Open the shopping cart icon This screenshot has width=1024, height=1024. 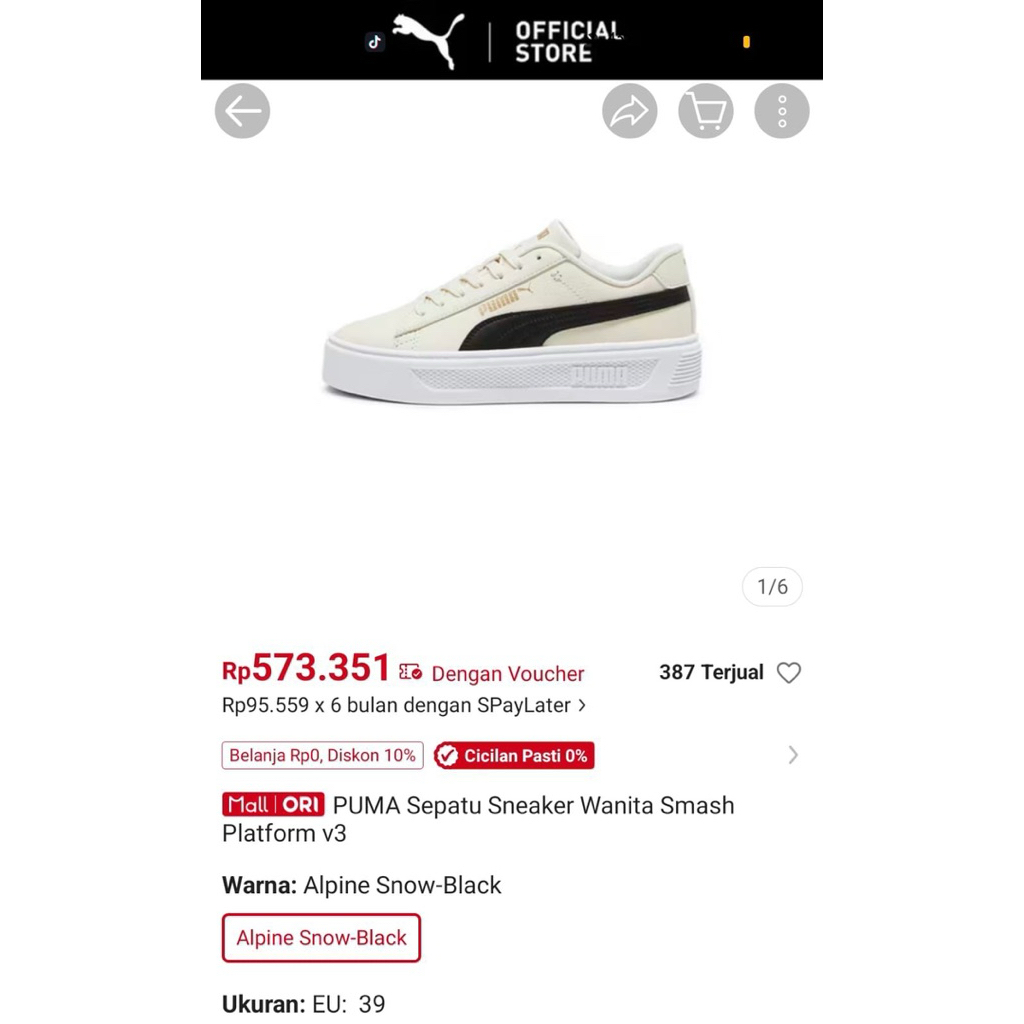click(x=706, y=111)
